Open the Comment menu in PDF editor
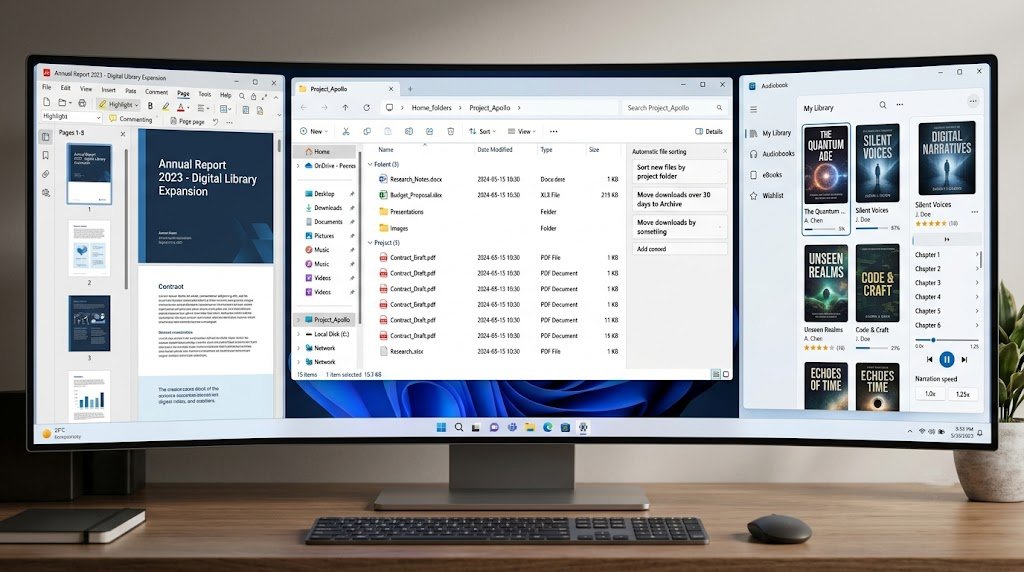 click(156, 92)
